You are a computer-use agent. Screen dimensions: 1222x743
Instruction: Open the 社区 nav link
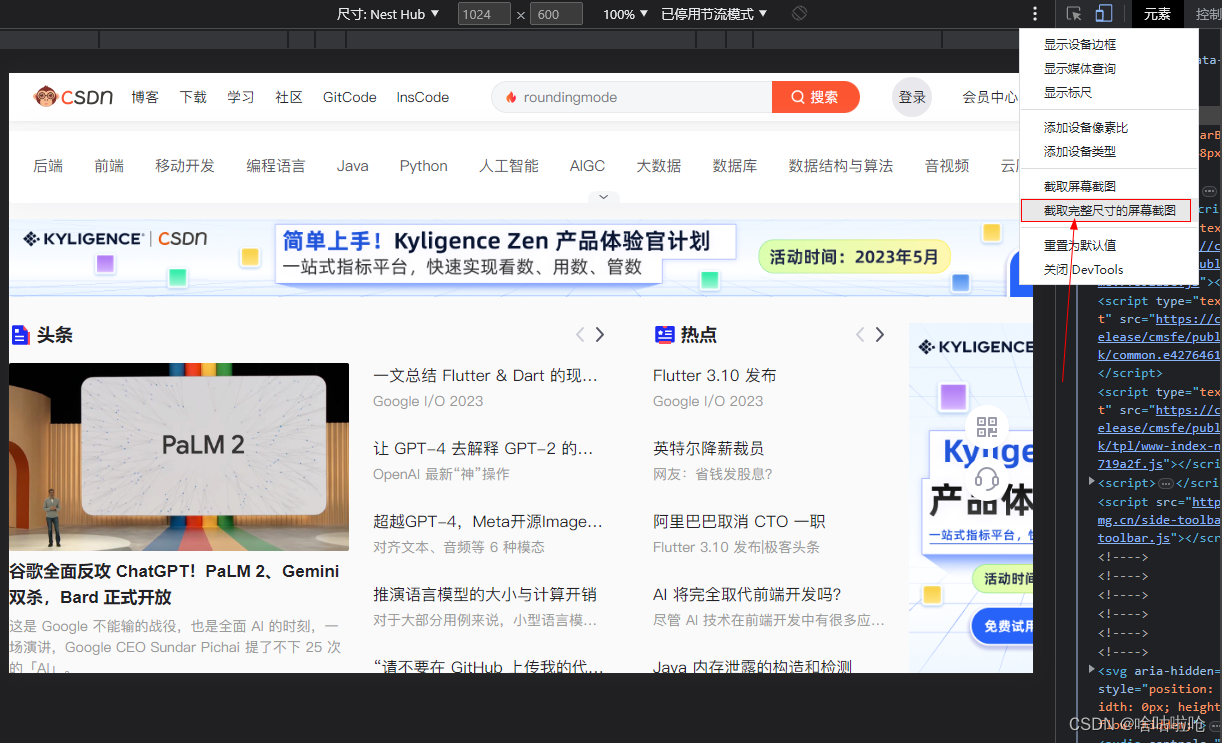[x=289, y=97]
